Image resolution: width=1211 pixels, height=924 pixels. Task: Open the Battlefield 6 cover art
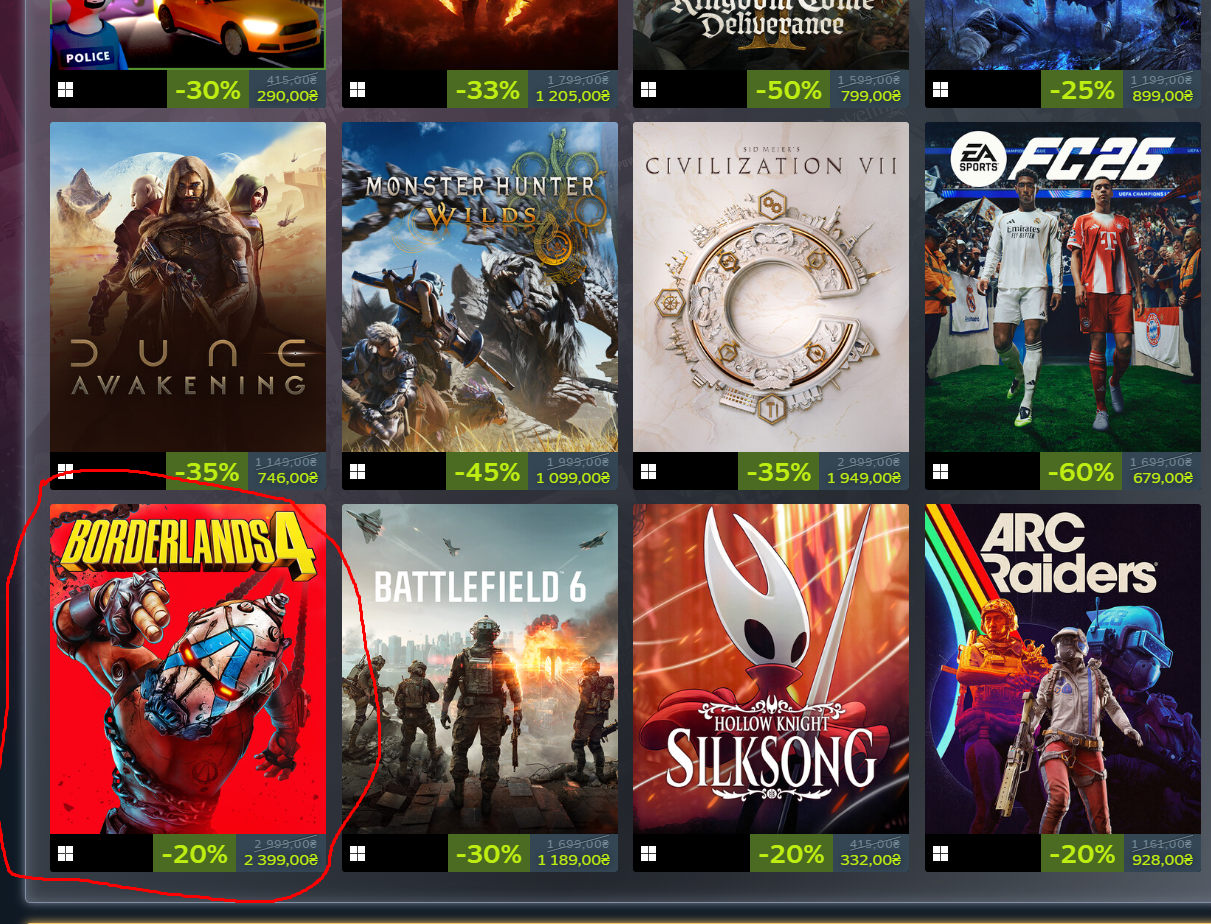pyautogui.click(x=480, y=669)
